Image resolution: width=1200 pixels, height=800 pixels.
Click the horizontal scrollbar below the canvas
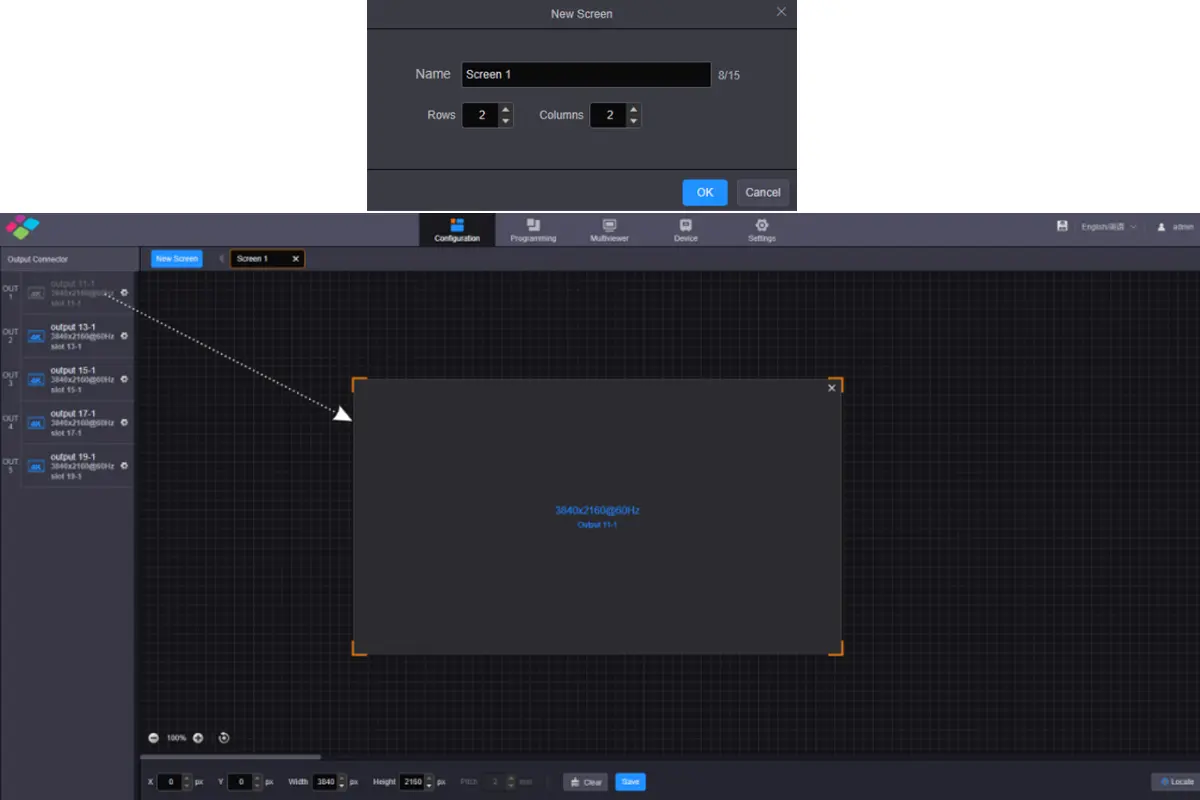click(230, 757)
